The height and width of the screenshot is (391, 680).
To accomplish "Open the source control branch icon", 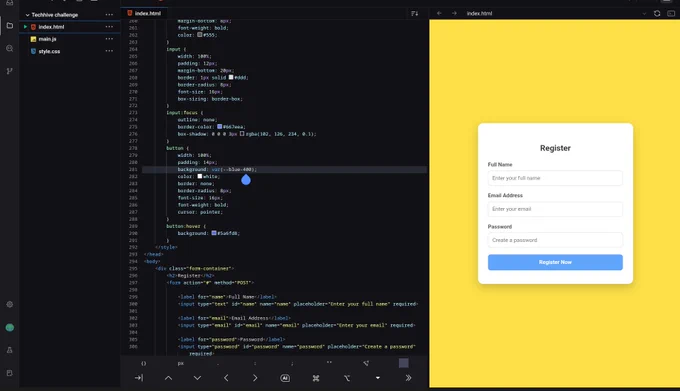I will coord(10,71).
